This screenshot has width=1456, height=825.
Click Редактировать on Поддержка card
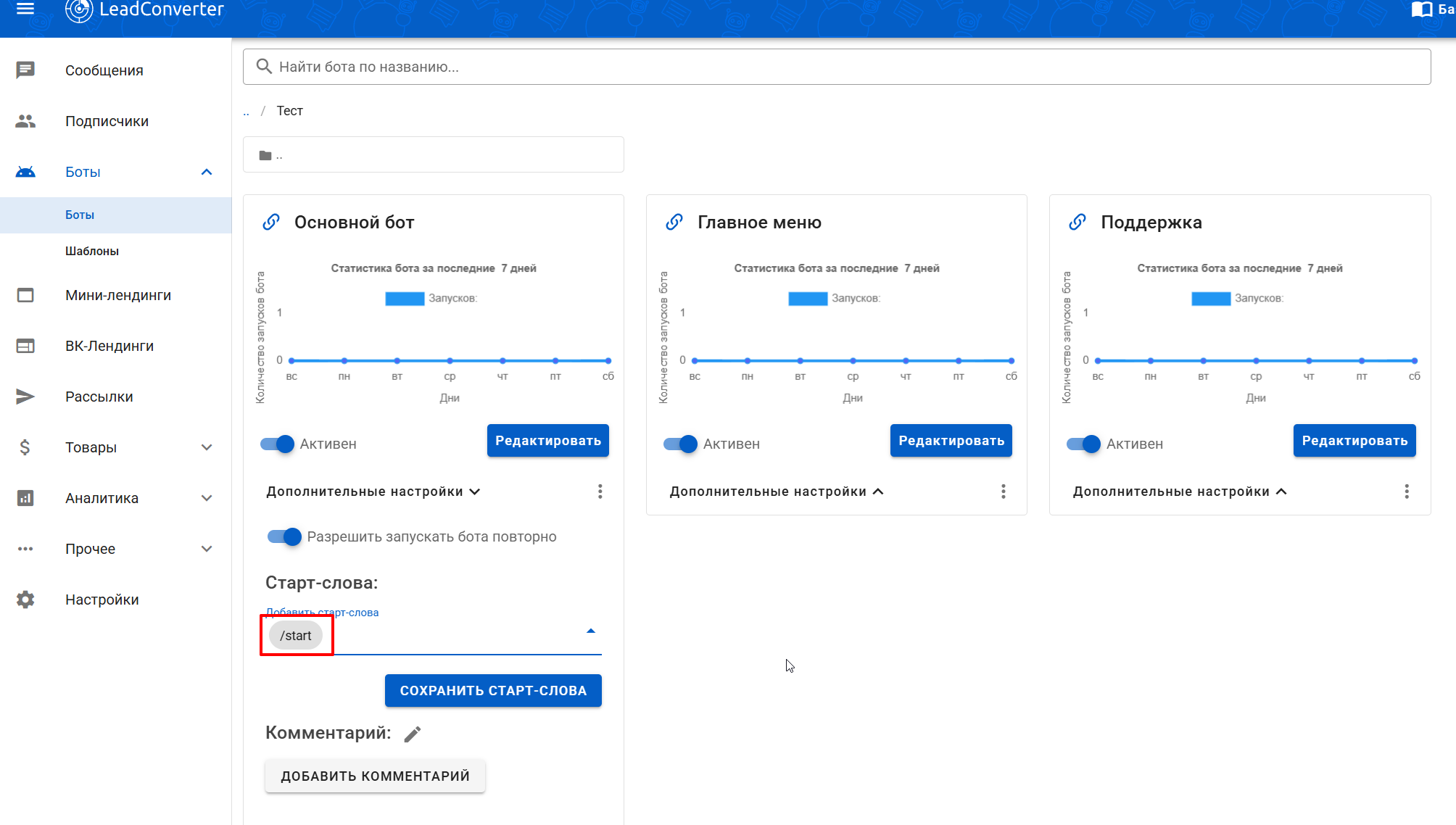(x=1354, y=441)
